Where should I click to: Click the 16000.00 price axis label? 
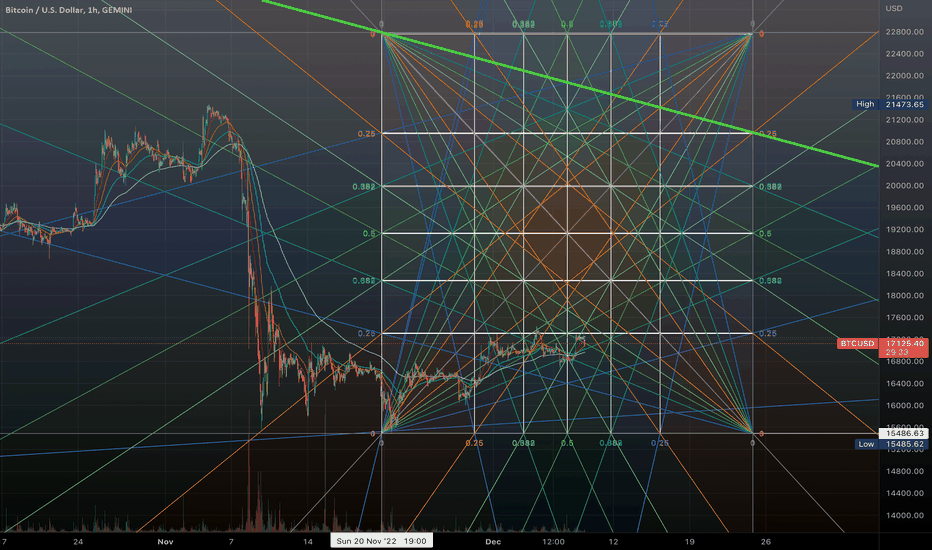(x=905, y=406)
